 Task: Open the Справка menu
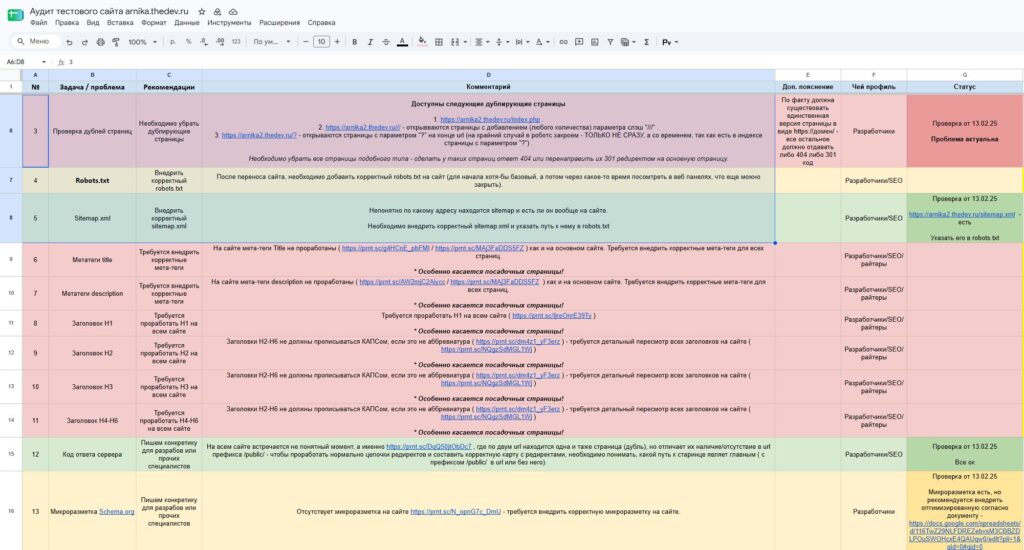coord(321,22)
